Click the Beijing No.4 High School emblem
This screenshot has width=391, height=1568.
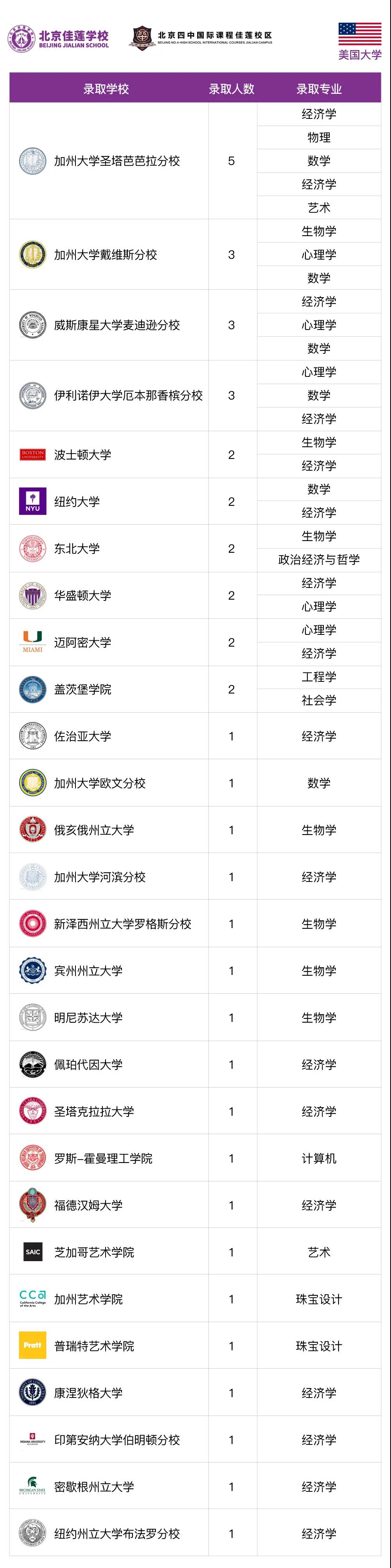coord(142,38)
